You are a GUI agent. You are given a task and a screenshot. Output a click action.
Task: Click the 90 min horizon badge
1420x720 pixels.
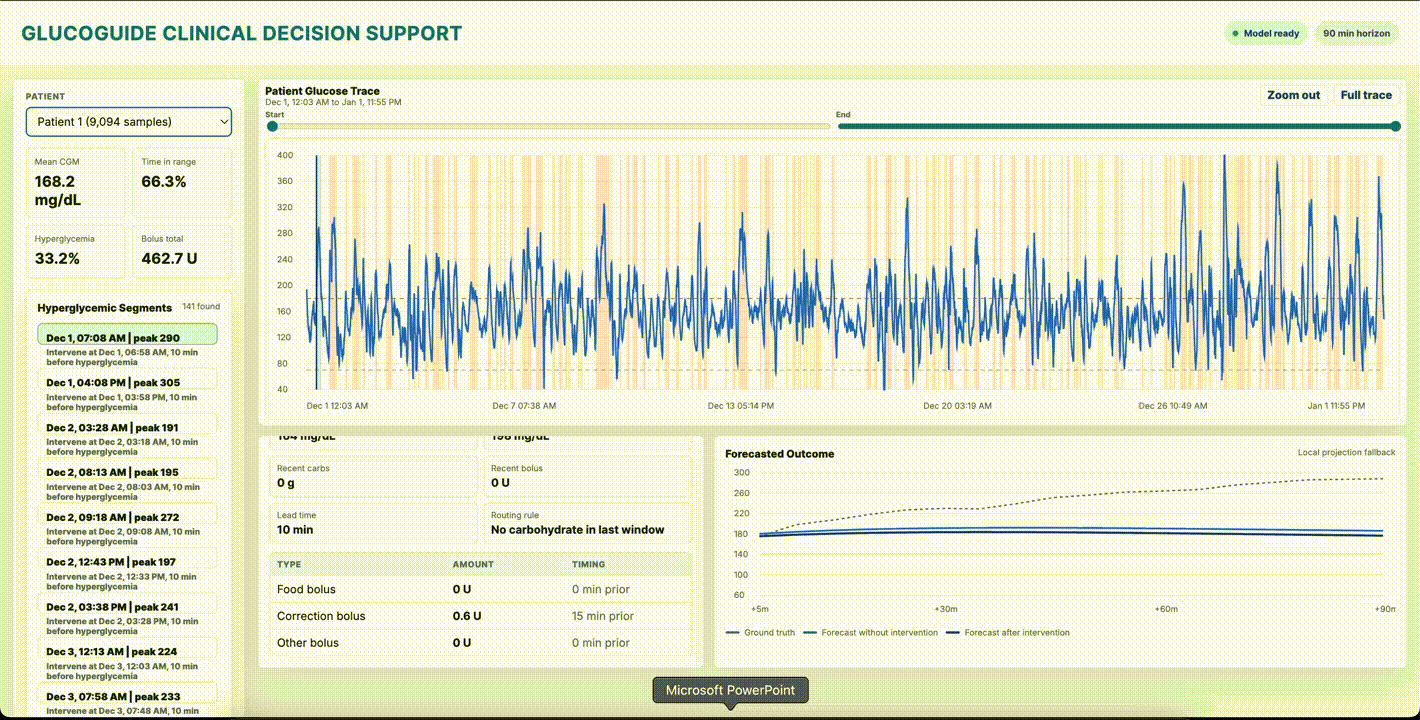point(1357,34)
